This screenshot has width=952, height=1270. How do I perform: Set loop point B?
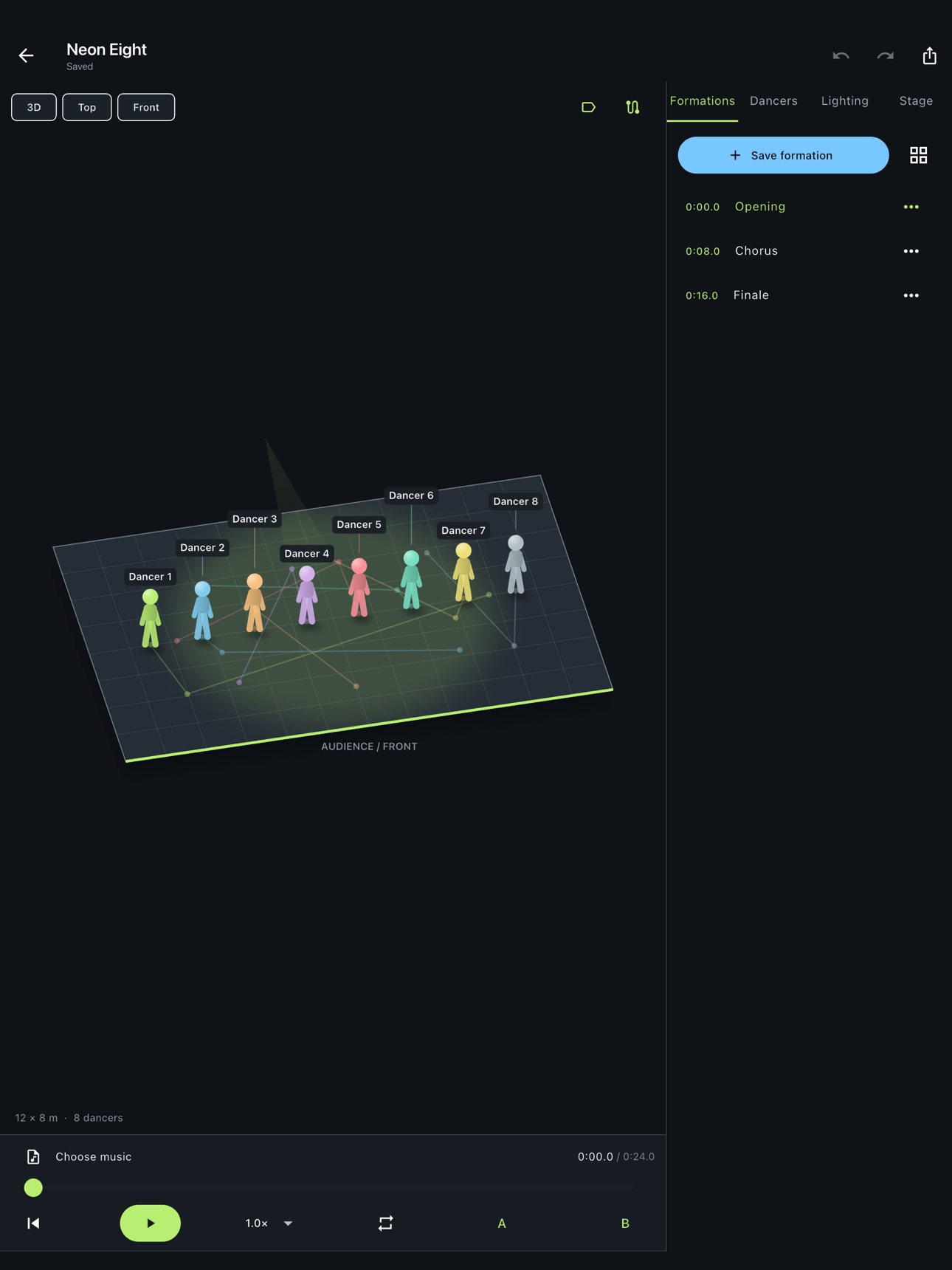pyautogui.click(x=625, y=1223)
